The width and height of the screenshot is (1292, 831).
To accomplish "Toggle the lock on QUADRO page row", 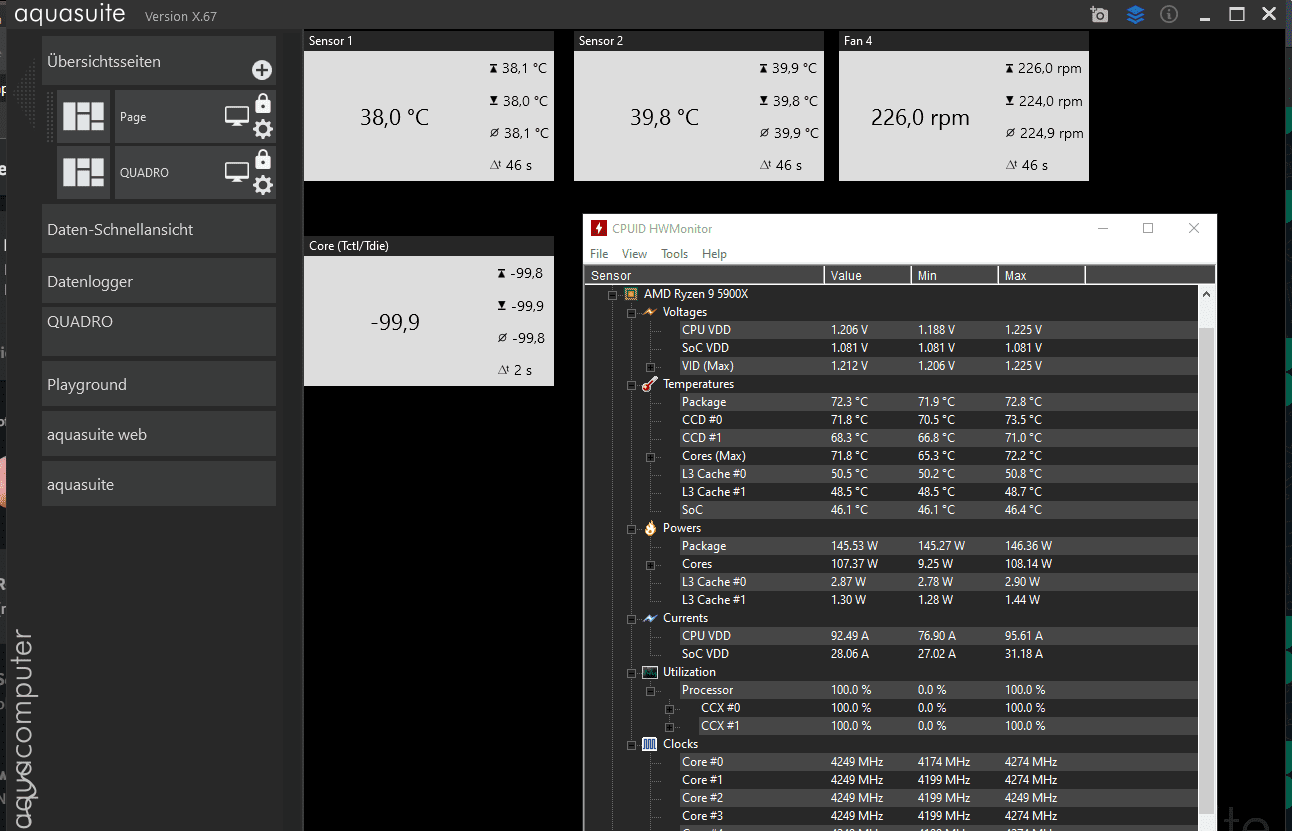I will [x=263, y=159].
